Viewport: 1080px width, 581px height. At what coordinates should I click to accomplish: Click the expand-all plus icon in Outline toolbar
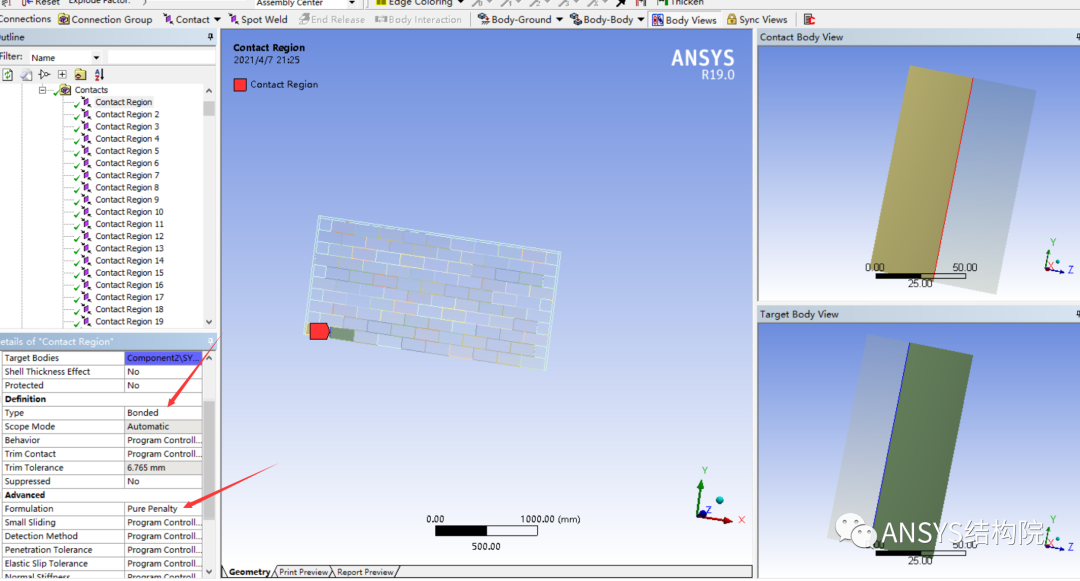coord(62,74)
